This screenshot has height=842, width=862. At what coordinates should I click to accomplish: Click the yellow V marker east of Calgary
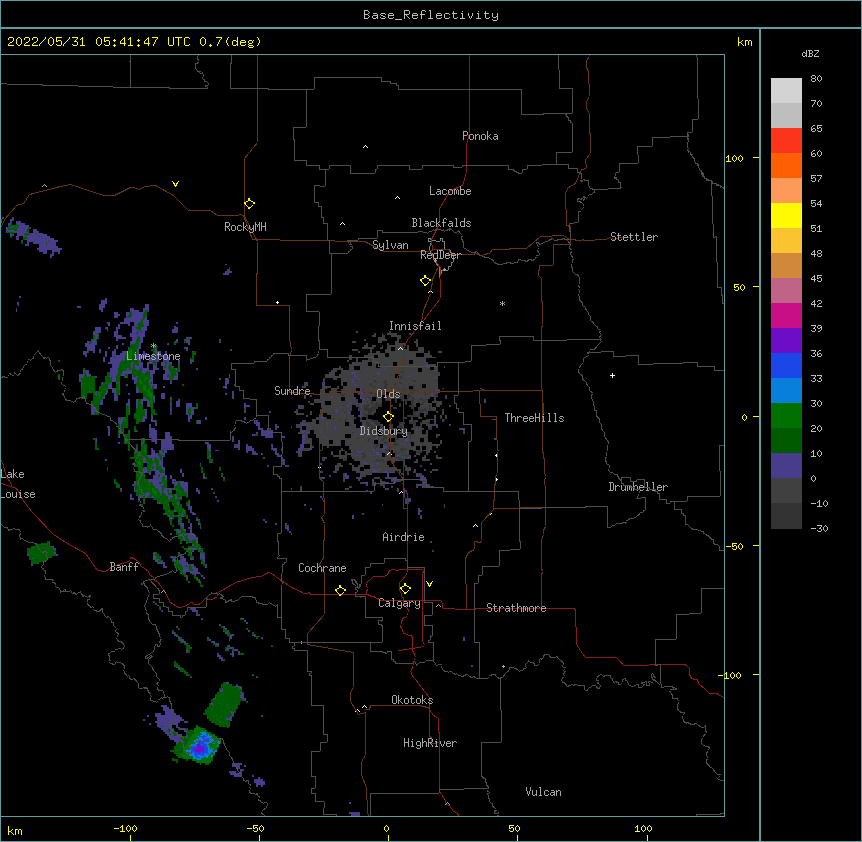pyautogui.click(x=429, y=584)
